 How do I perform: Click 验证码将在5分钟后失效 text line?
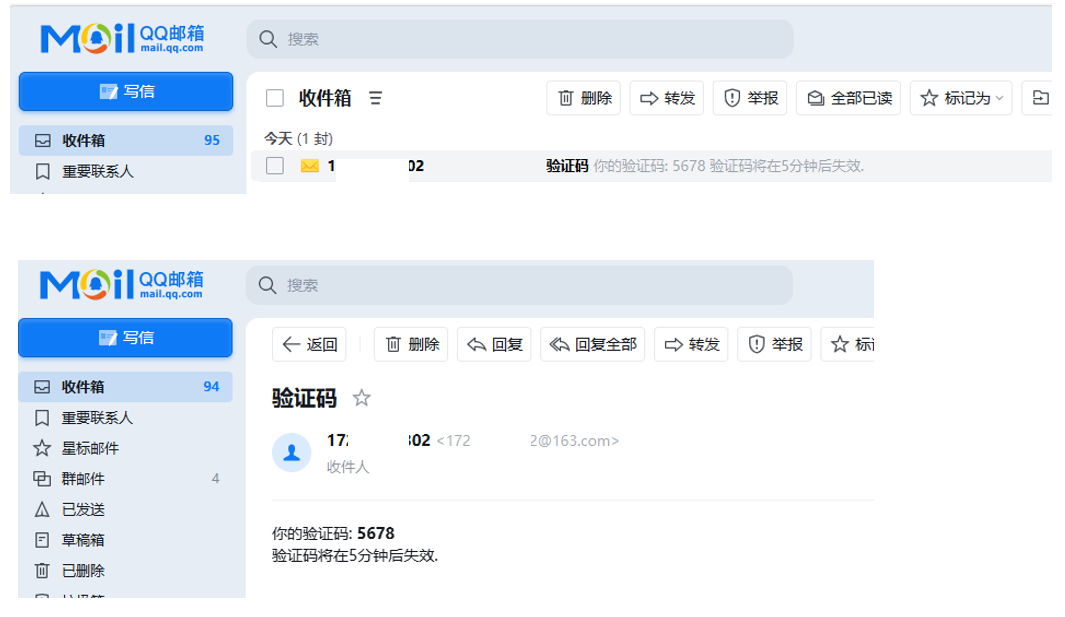point(355,556)
